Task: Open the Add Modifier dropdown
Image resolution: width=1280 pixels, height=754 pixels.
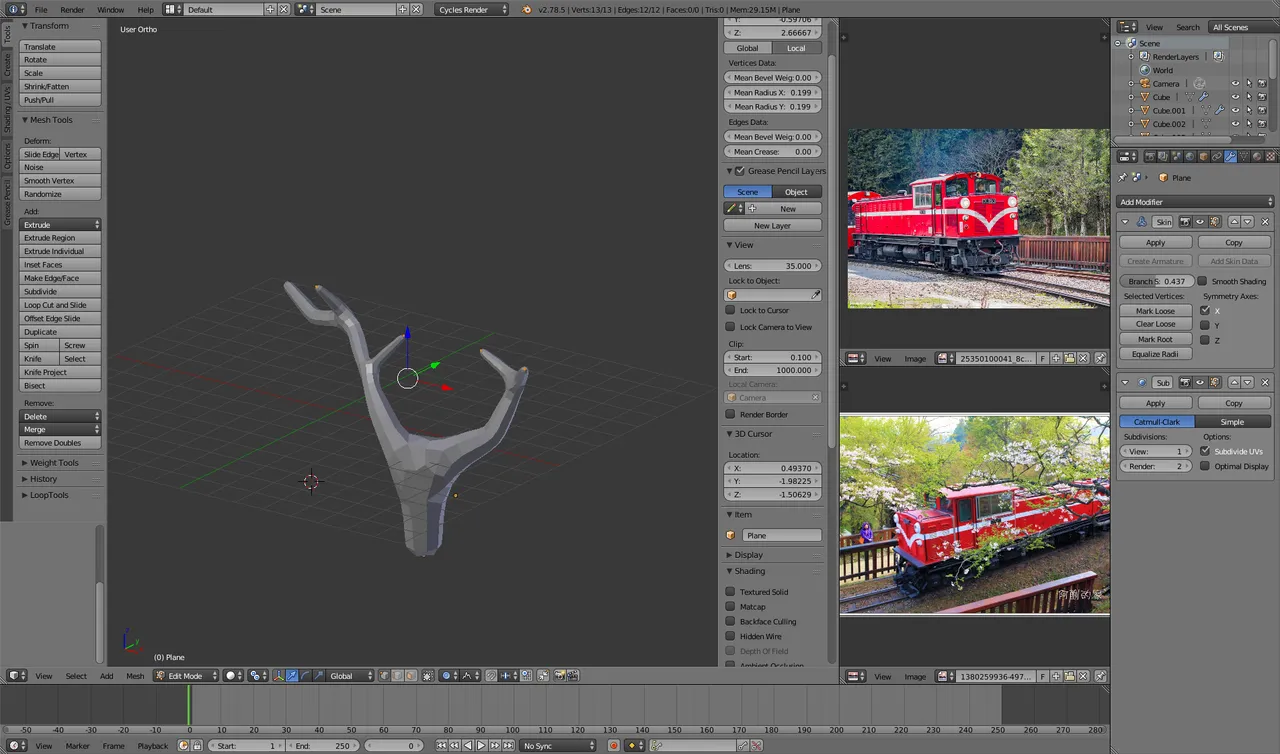Action: [1195, 202]
